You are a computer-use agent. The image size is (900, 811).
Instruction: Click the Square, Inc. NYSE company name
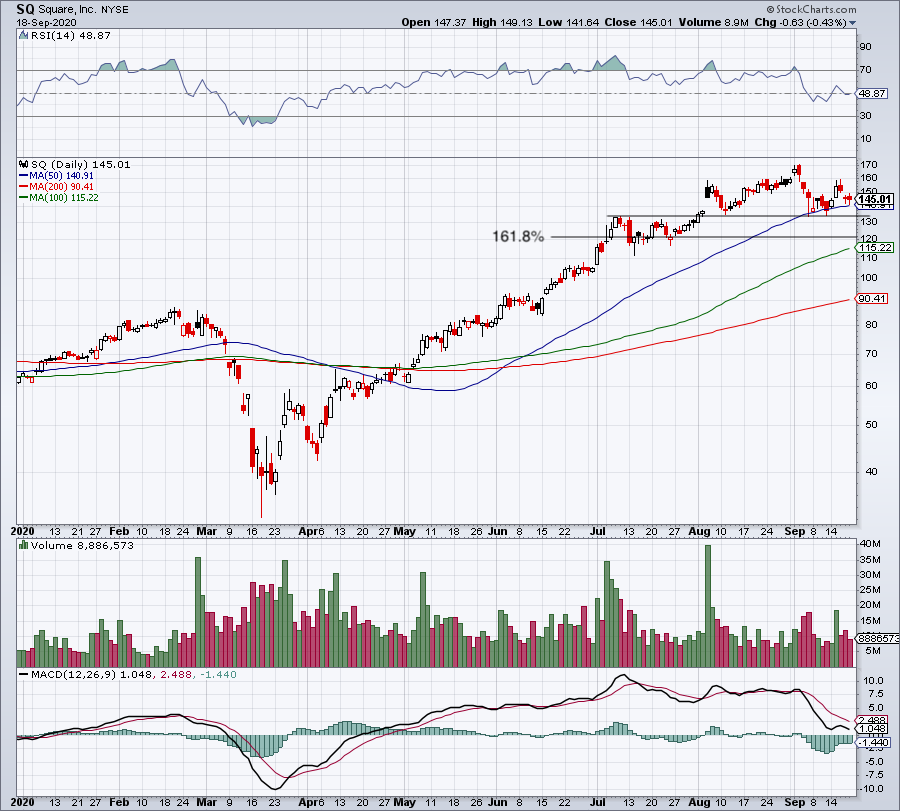click(x=83, y=9)
